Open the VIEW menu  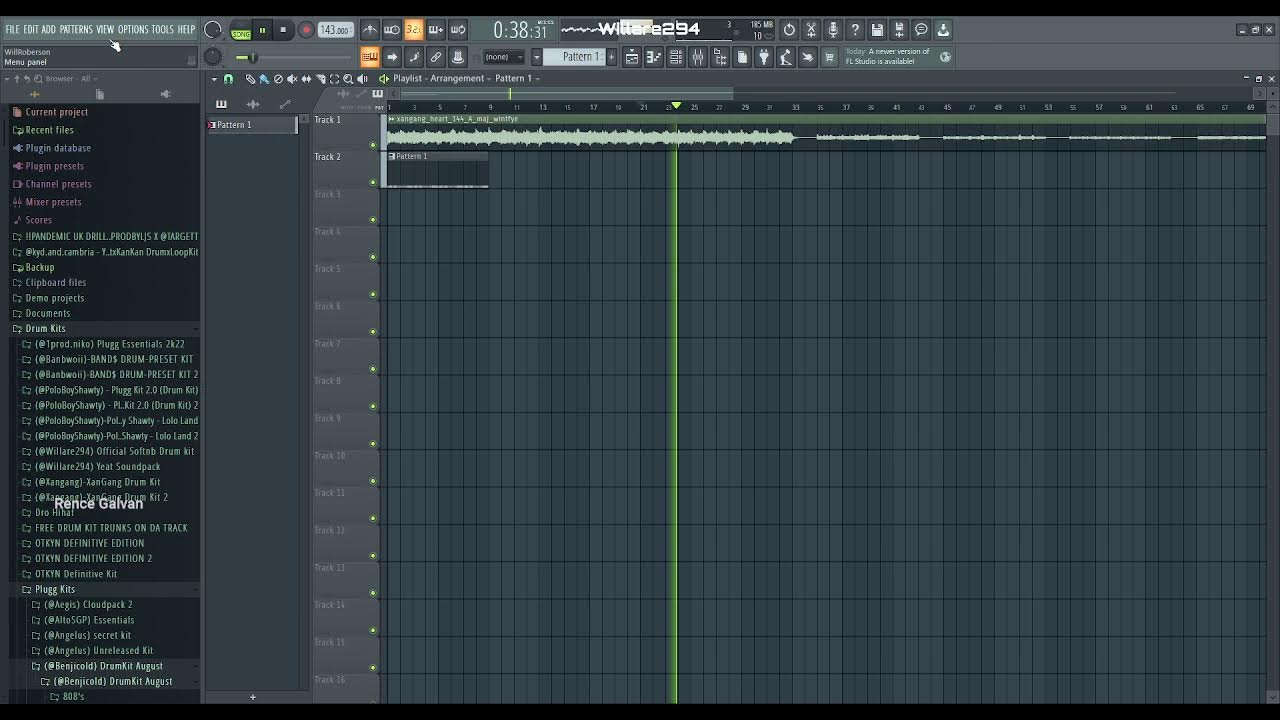105,30
